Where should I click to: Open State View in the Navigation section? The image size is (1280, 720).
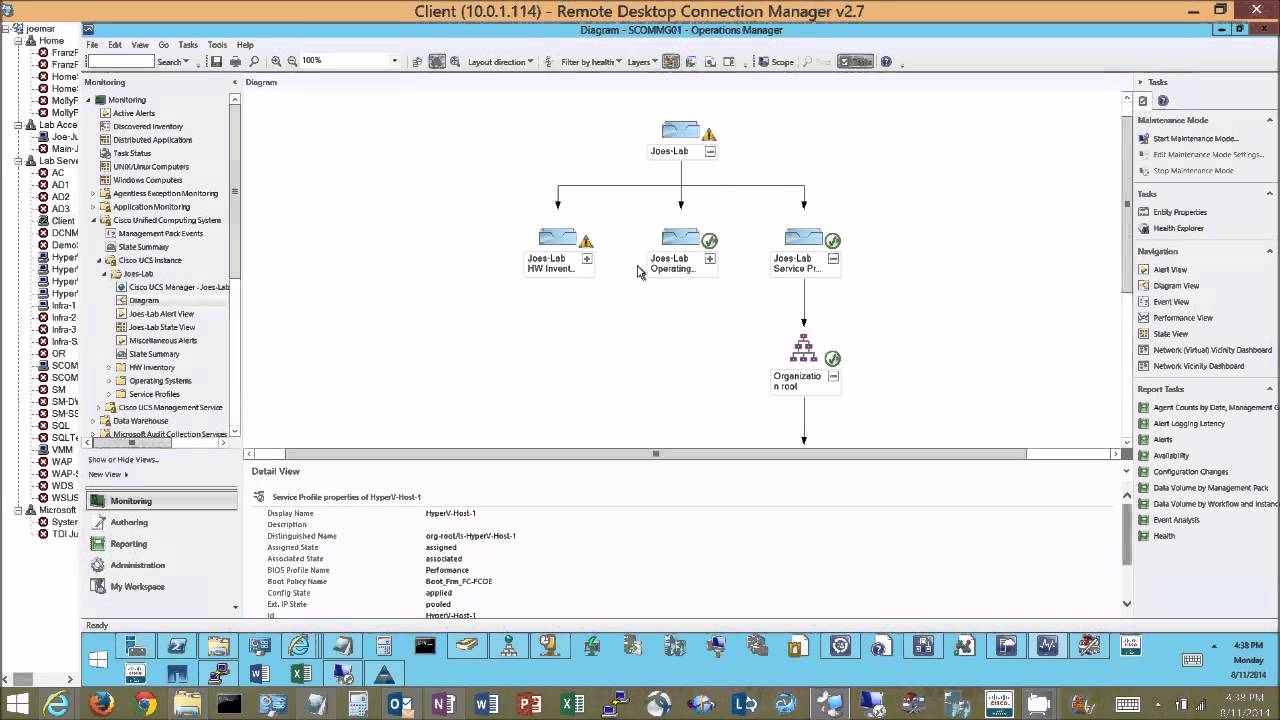coord(1170,334)
